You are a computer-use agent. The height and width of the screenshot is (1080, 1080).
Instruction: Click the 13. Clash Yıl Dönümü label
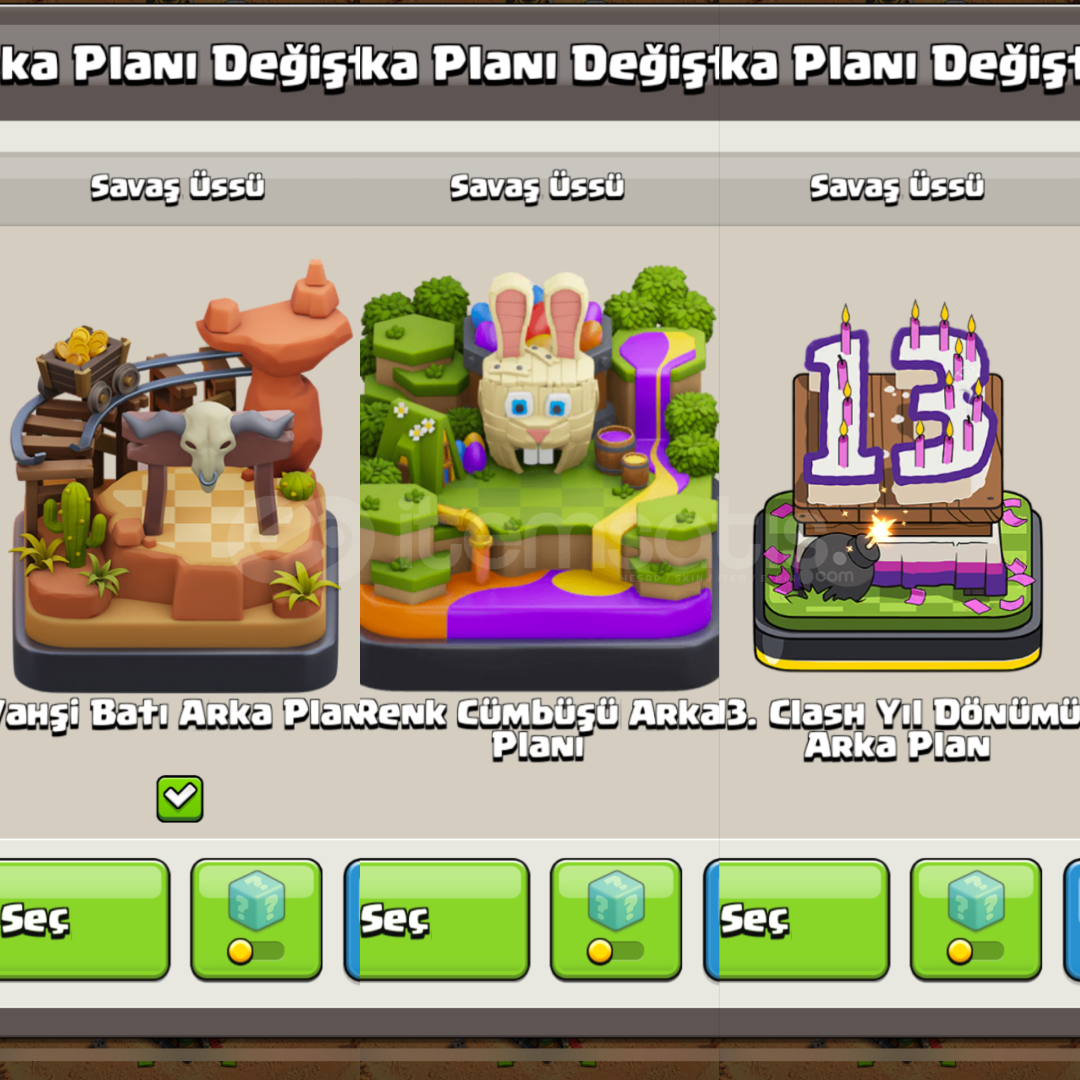coord(900,729)
